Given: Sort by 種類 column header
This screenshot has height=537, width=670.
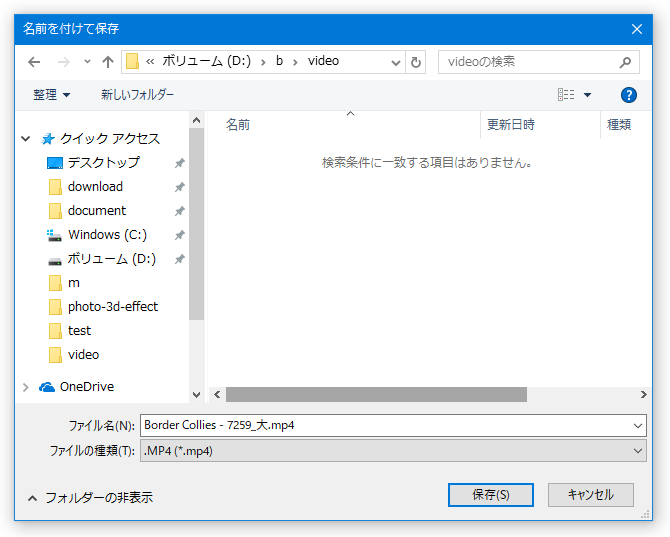Looking at the screenshot, I should pyautogui.click(x=619, y=125).
